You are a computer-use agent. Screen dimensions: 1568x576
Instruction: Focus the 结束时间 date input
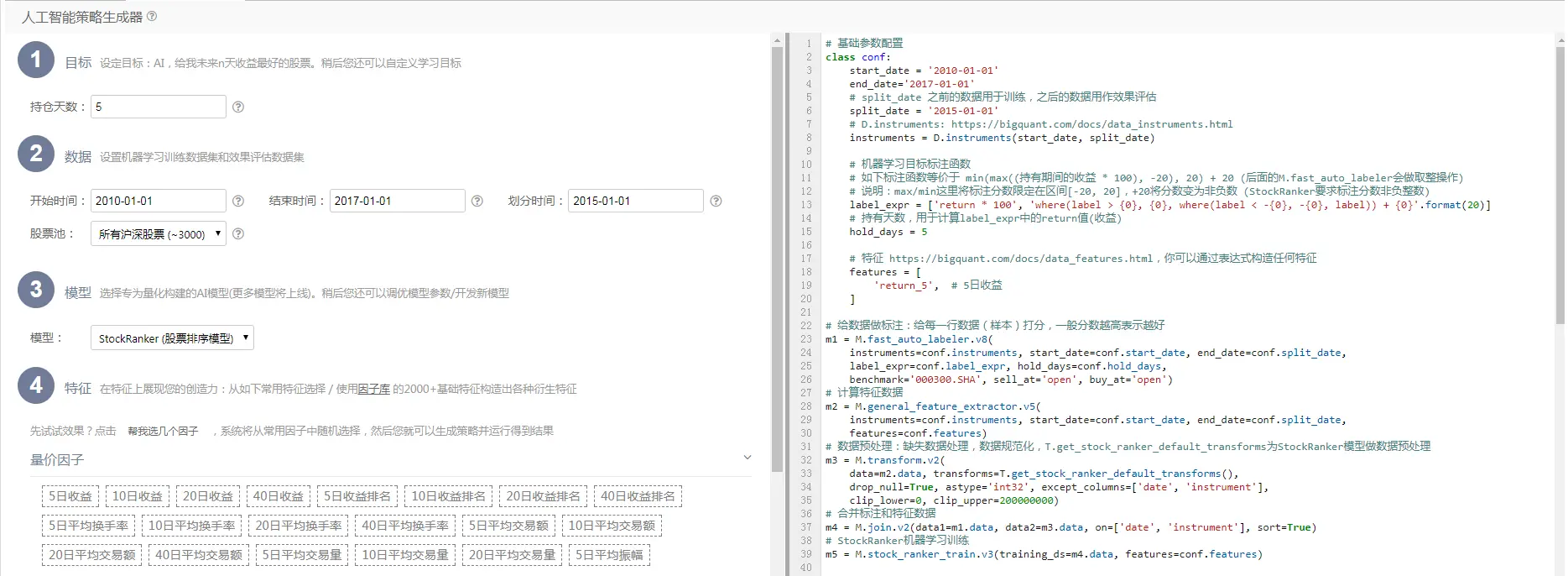pyautogui.click(x=398, y=201)
